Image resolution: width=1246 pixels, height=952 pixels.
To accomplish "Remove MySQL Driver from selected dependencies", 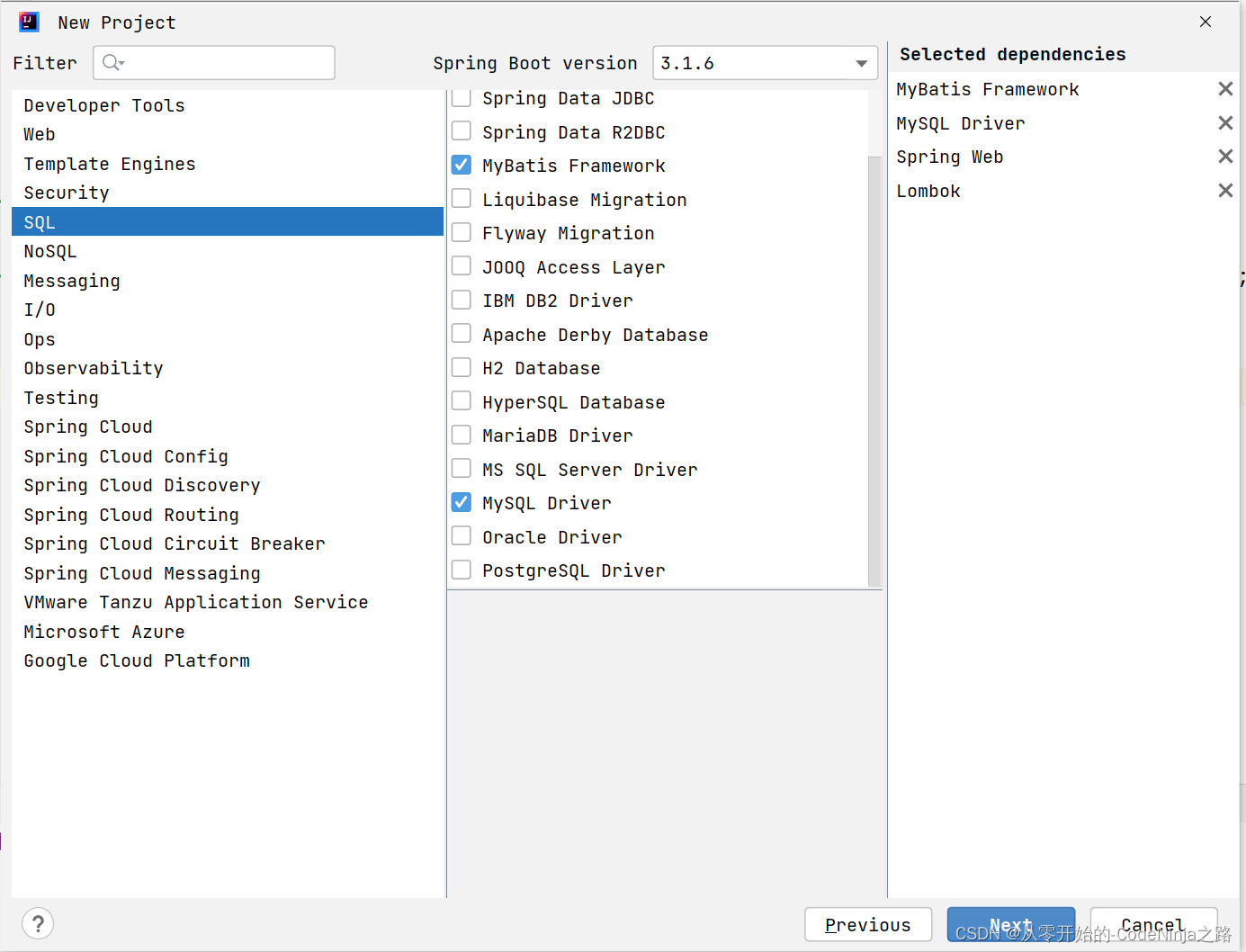I will pos(1225,122).
